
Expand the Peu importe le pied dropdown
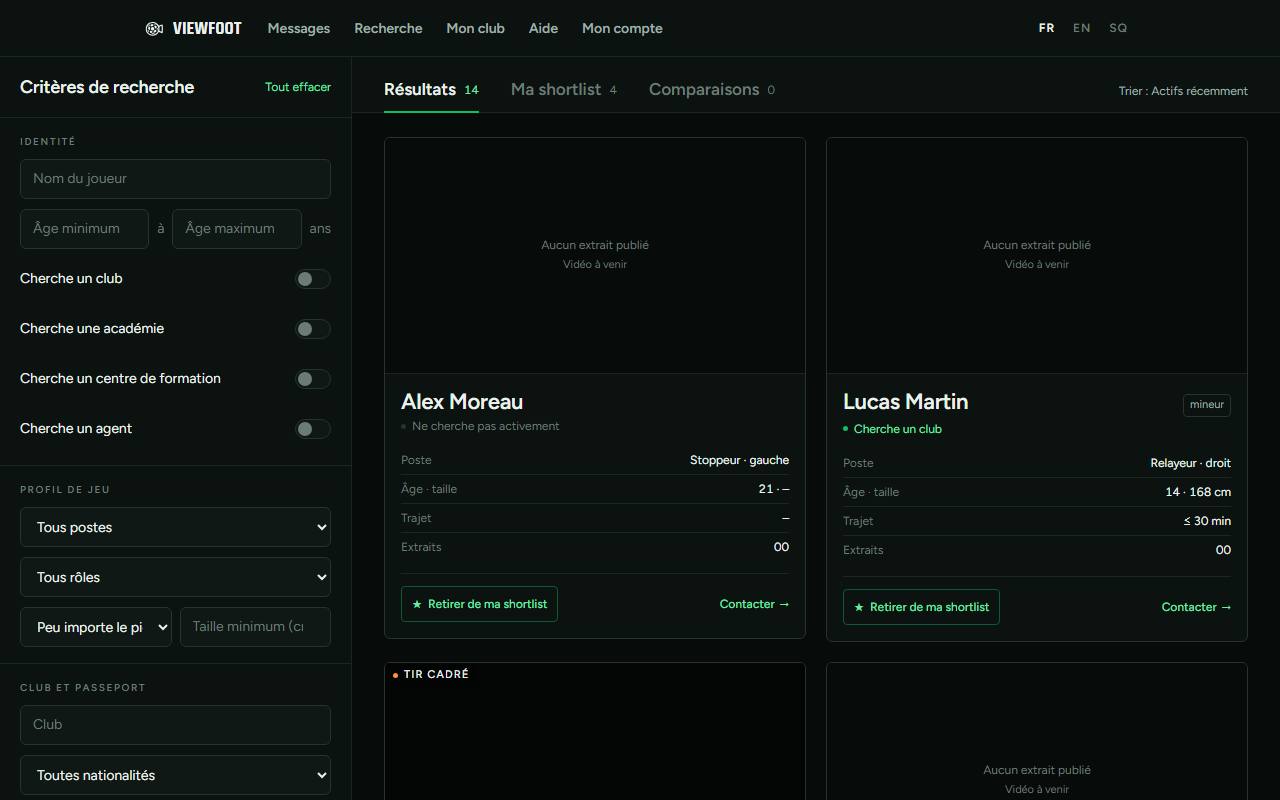[x=96, y=627]
